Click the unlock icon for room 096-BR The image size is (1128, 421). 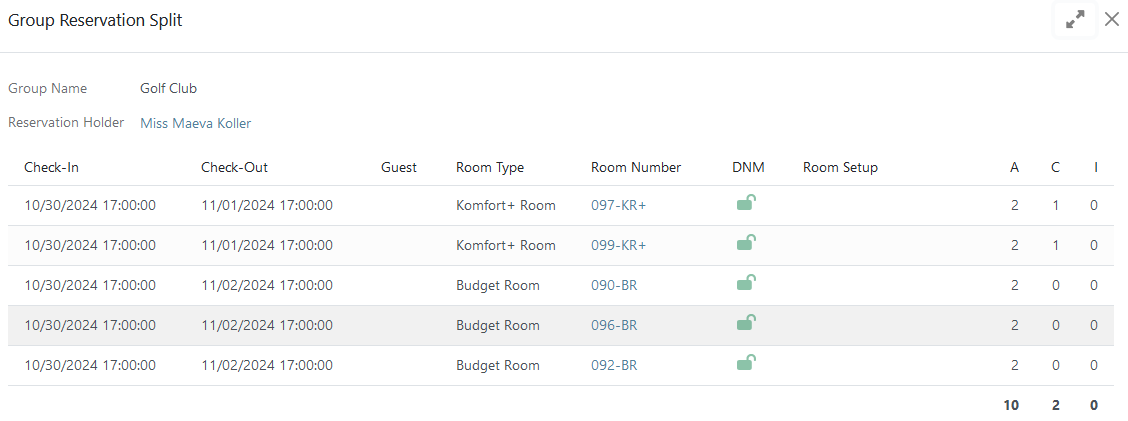tap(745, 324)
